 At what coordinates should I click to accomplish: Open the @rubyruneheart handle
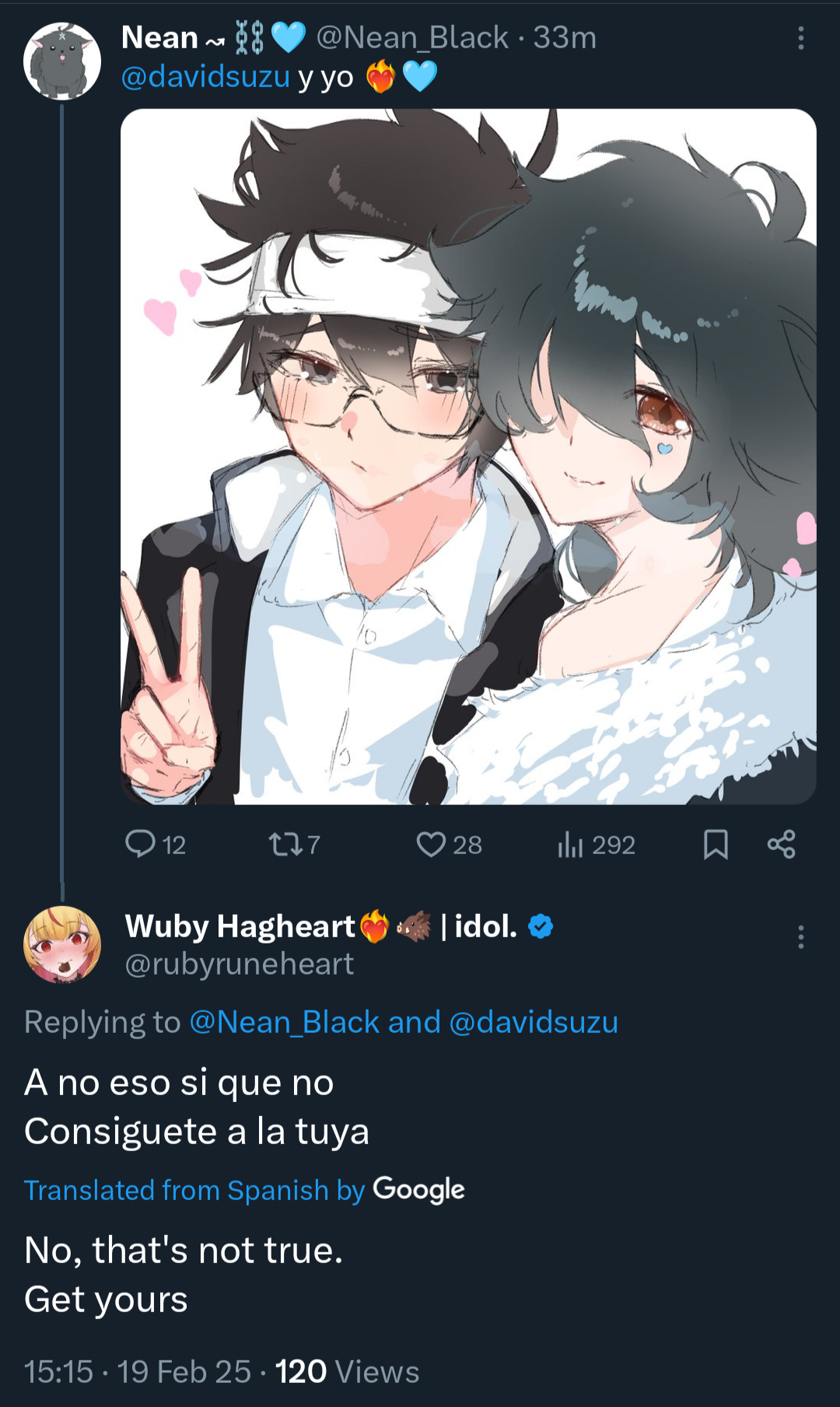(x=240, y=964)
